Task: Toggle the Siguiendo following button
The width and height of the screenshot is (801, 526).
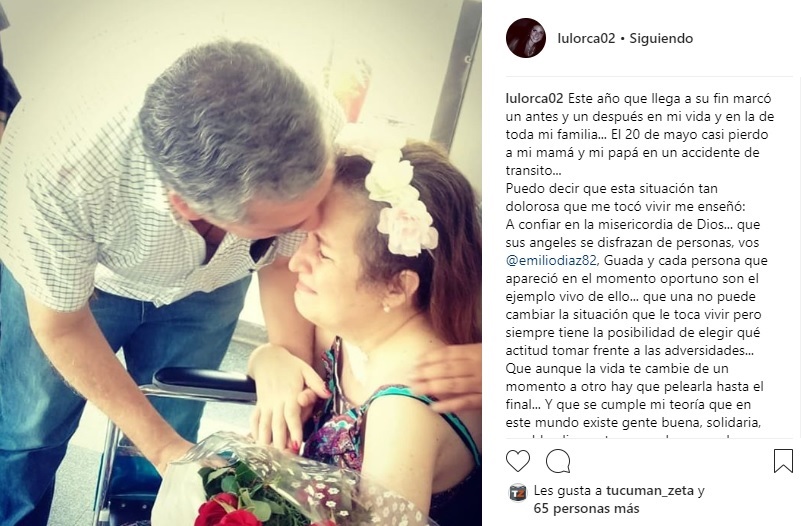Action: (x=661, y=38)
